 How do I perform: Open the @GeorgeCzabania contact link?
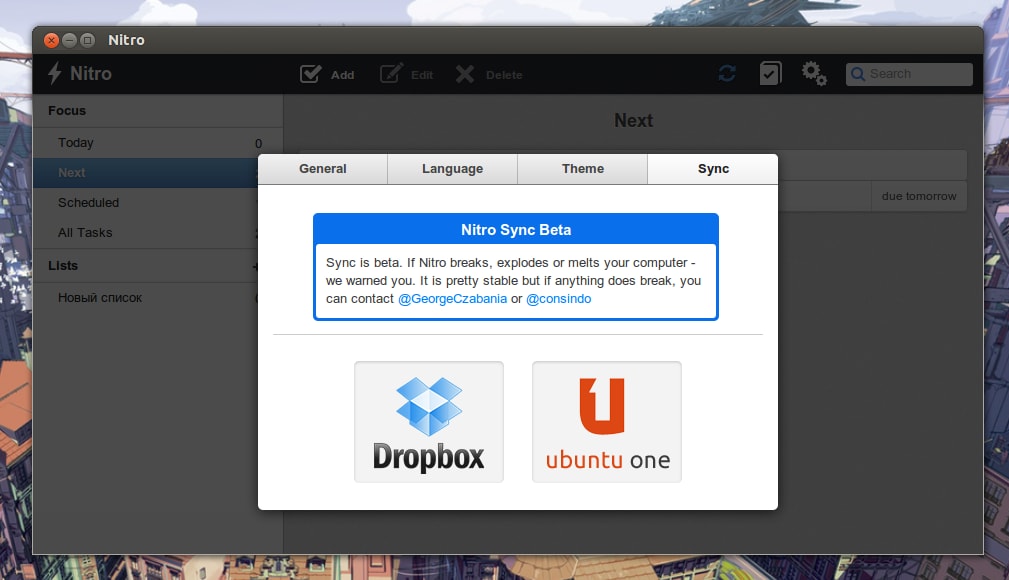tap(452, 299)
